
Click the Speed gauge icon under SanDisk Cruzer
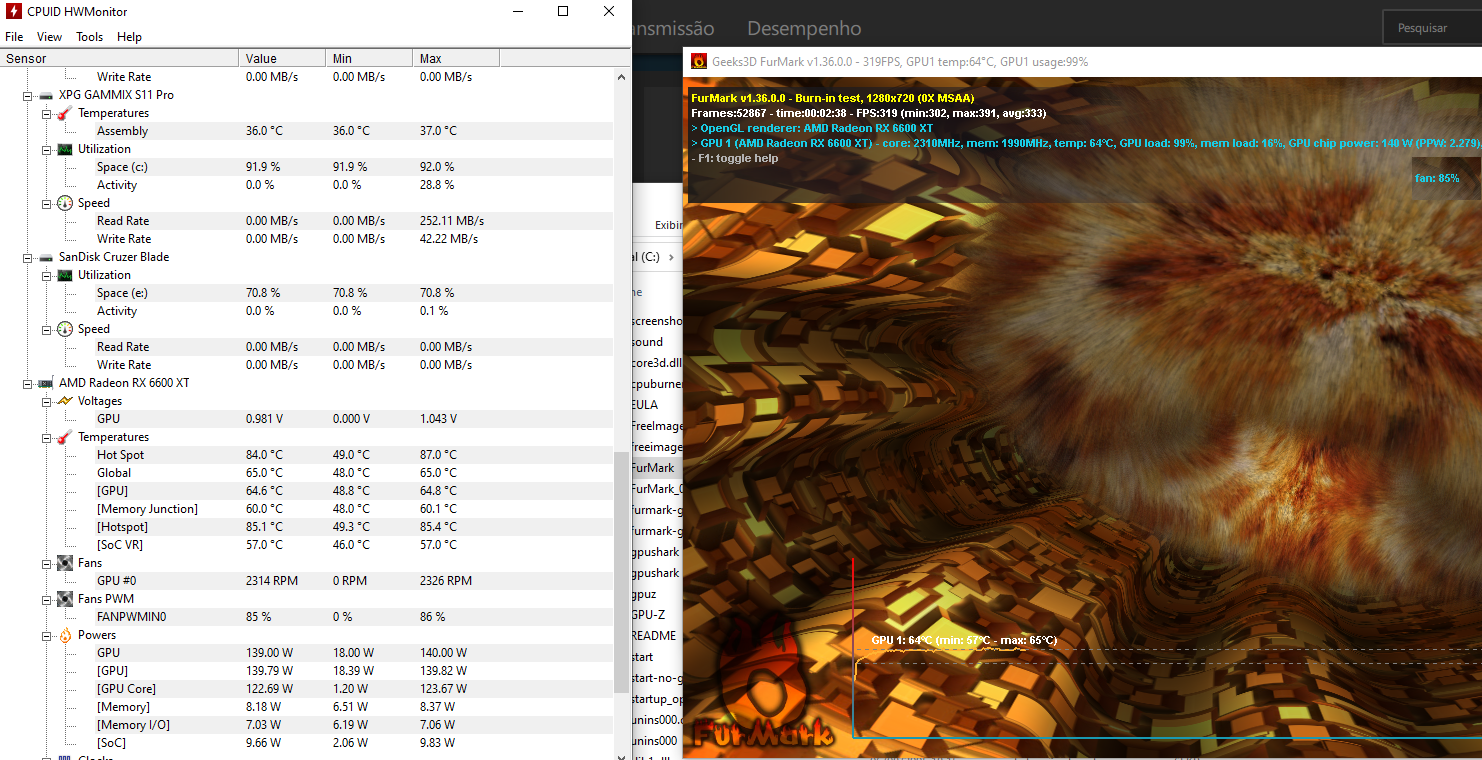65,329
